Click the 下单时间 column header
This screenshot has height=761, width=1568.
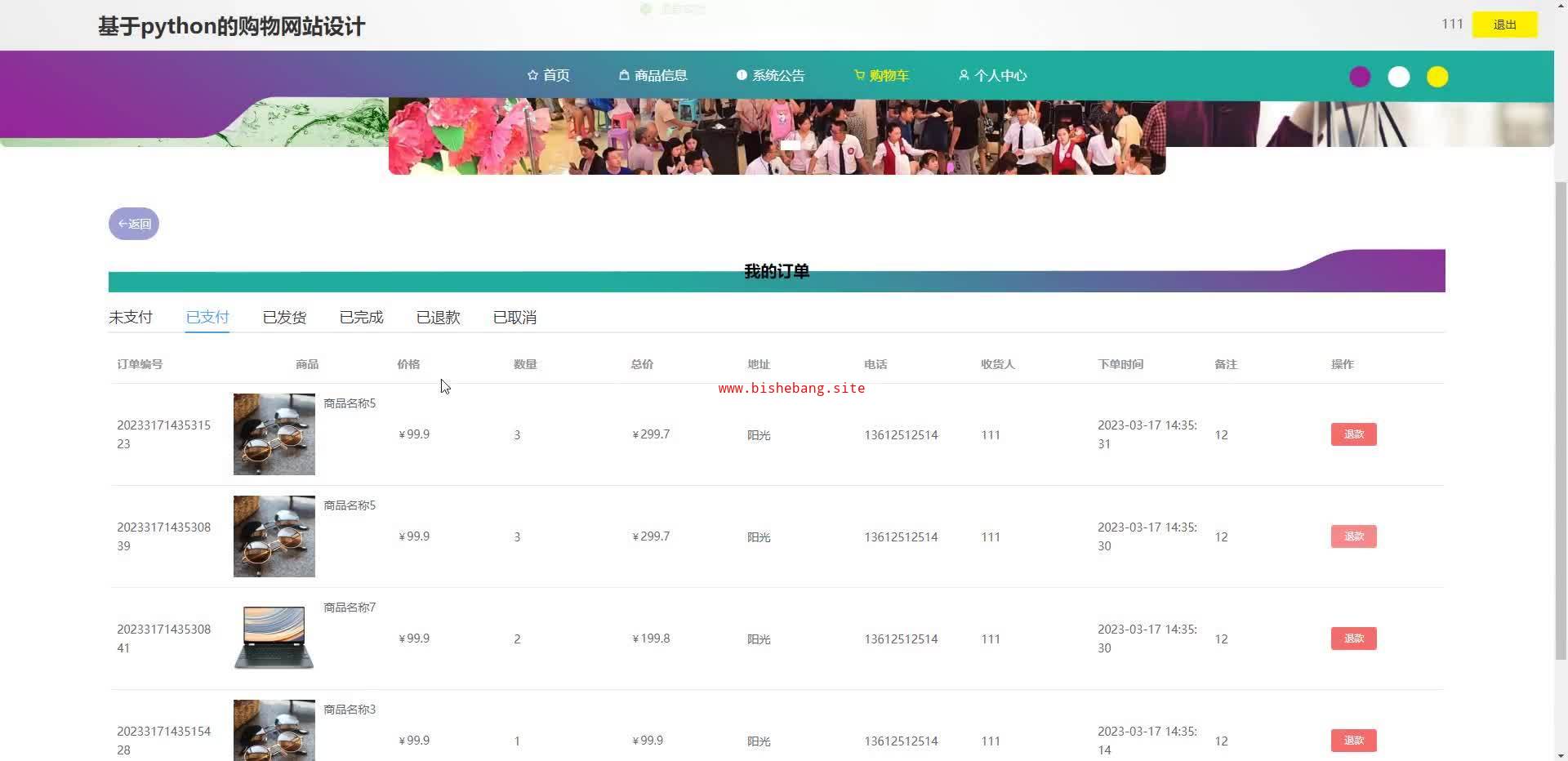pos(1120,364)
